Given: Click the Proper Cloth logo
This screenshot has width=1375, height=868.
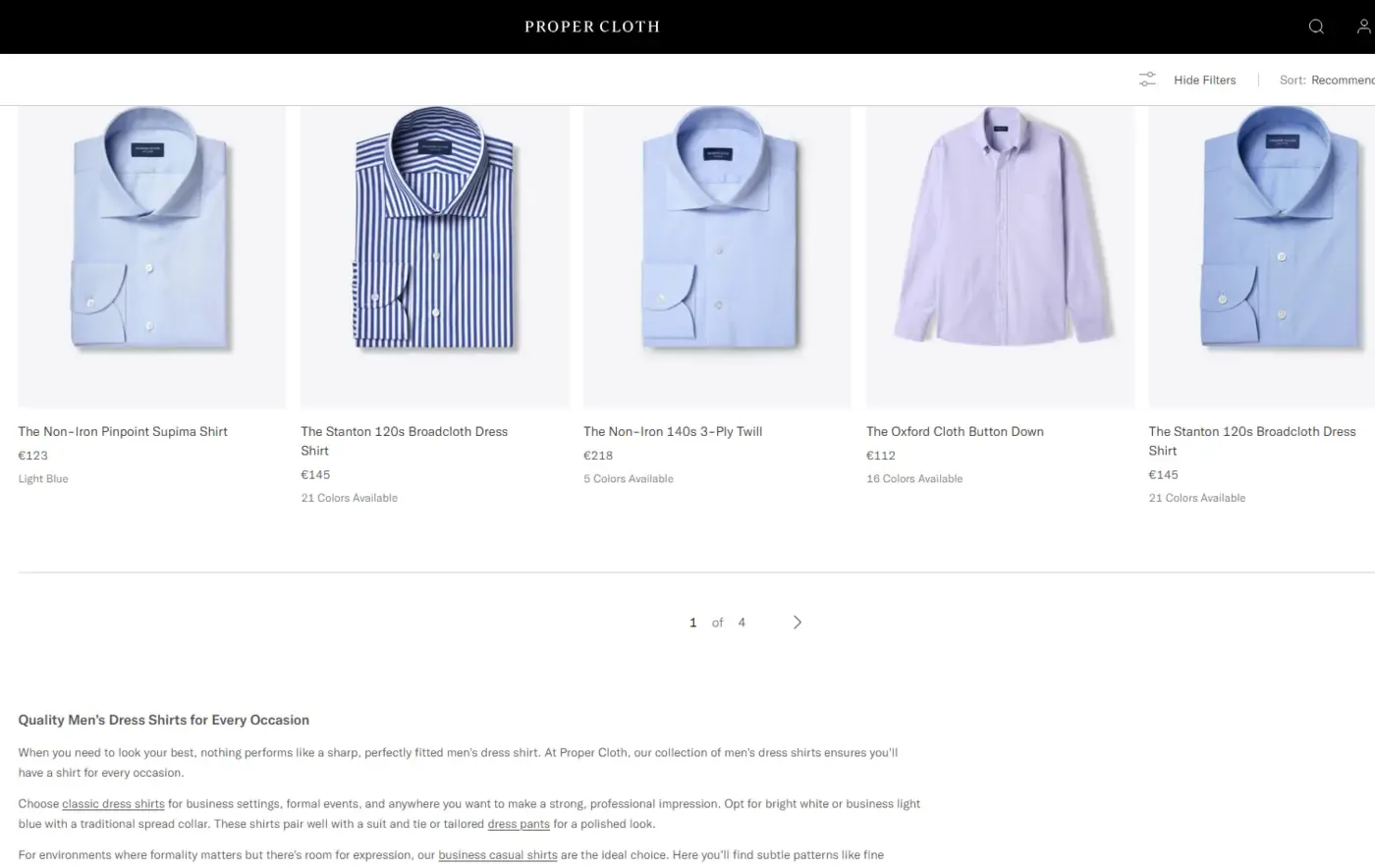Looking at the screenshot, I should click(x=591, y=27).
